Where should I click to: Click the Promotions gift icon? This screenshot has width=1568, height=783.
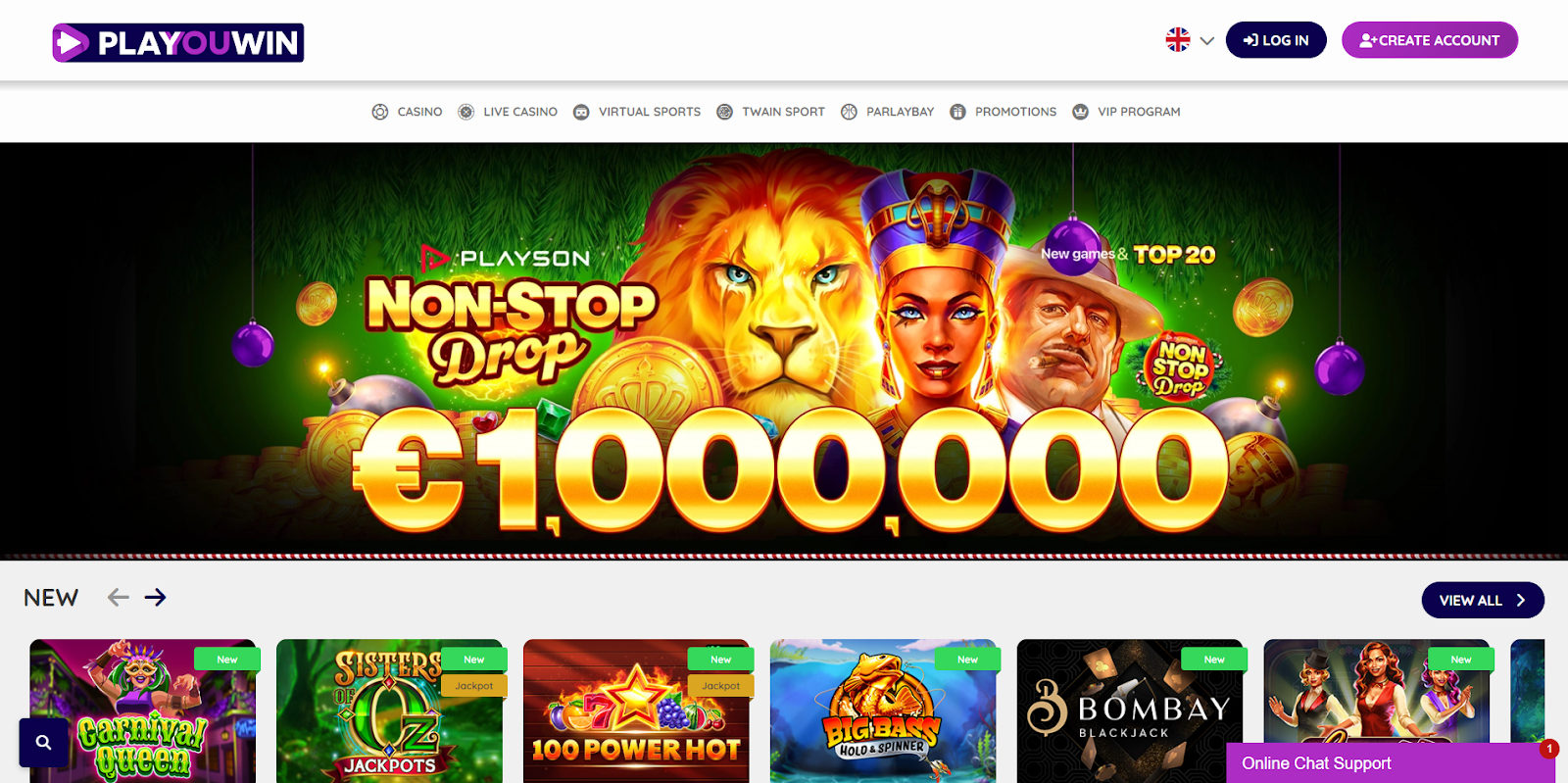[957, 112]
